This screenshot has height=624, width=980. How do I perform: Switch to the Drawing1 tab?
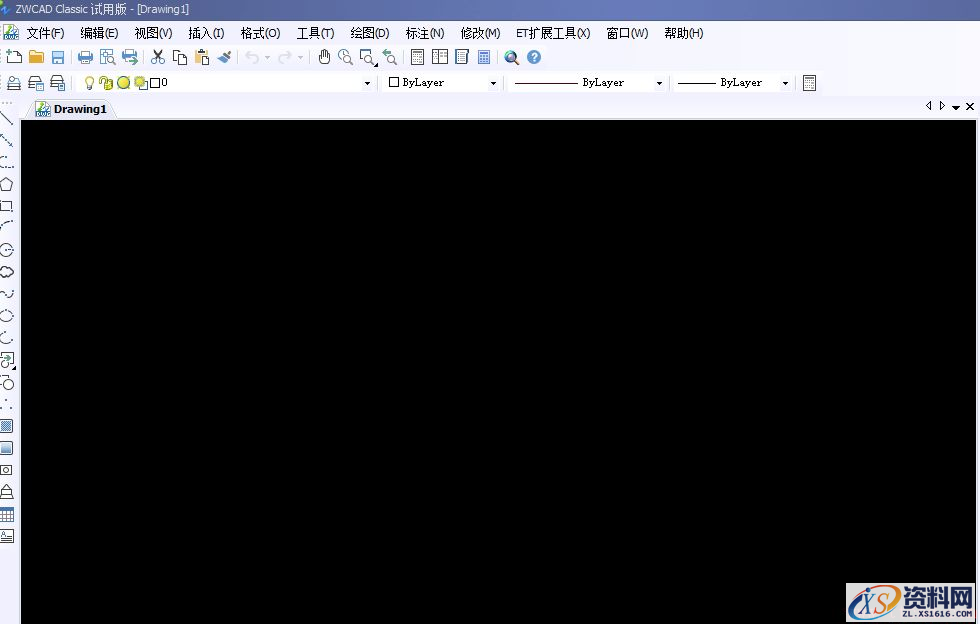[x=73, y=108]
